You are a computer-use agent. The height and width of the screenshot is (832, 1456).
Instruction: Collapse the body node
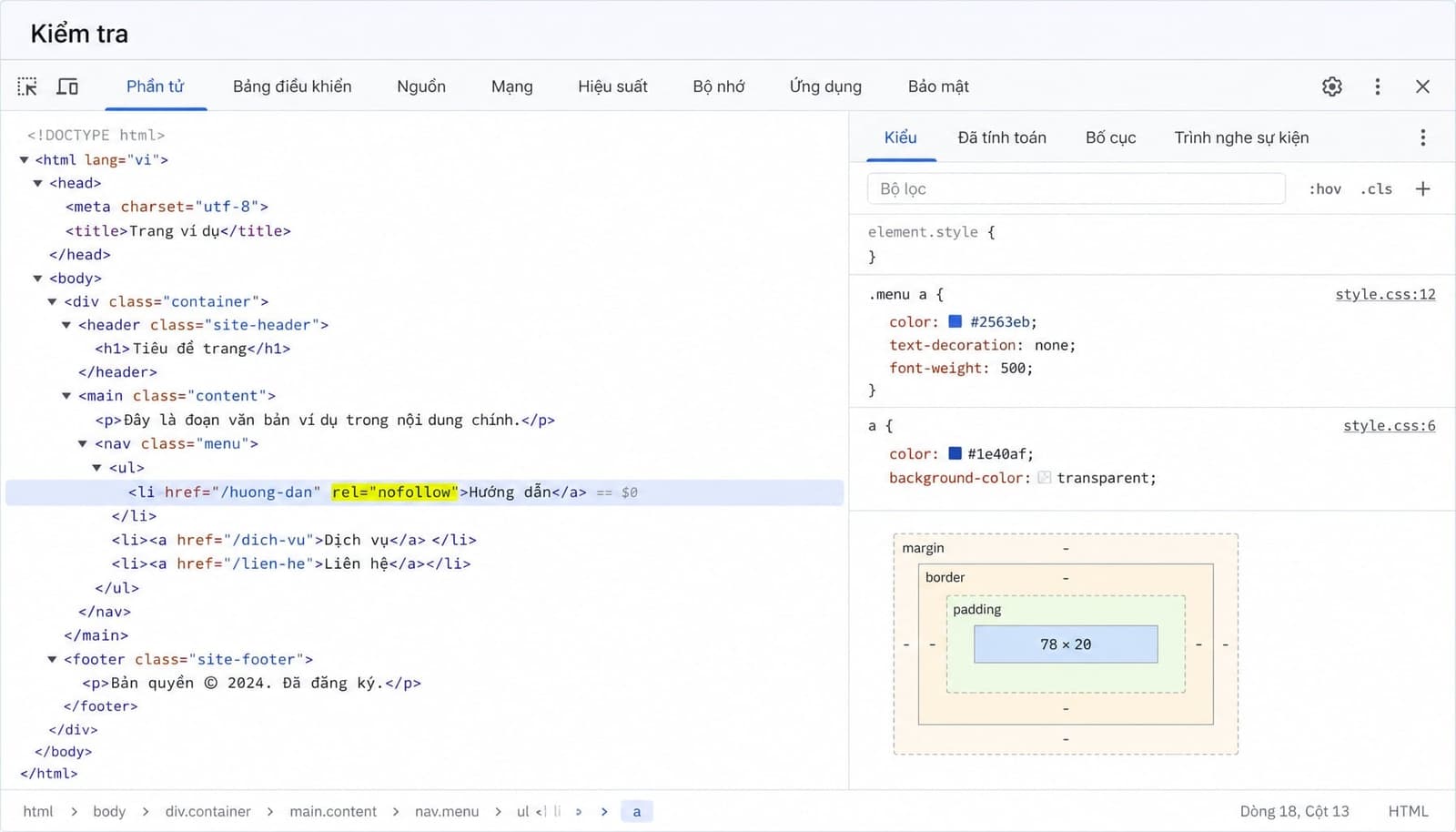click(x=38, y=279)
